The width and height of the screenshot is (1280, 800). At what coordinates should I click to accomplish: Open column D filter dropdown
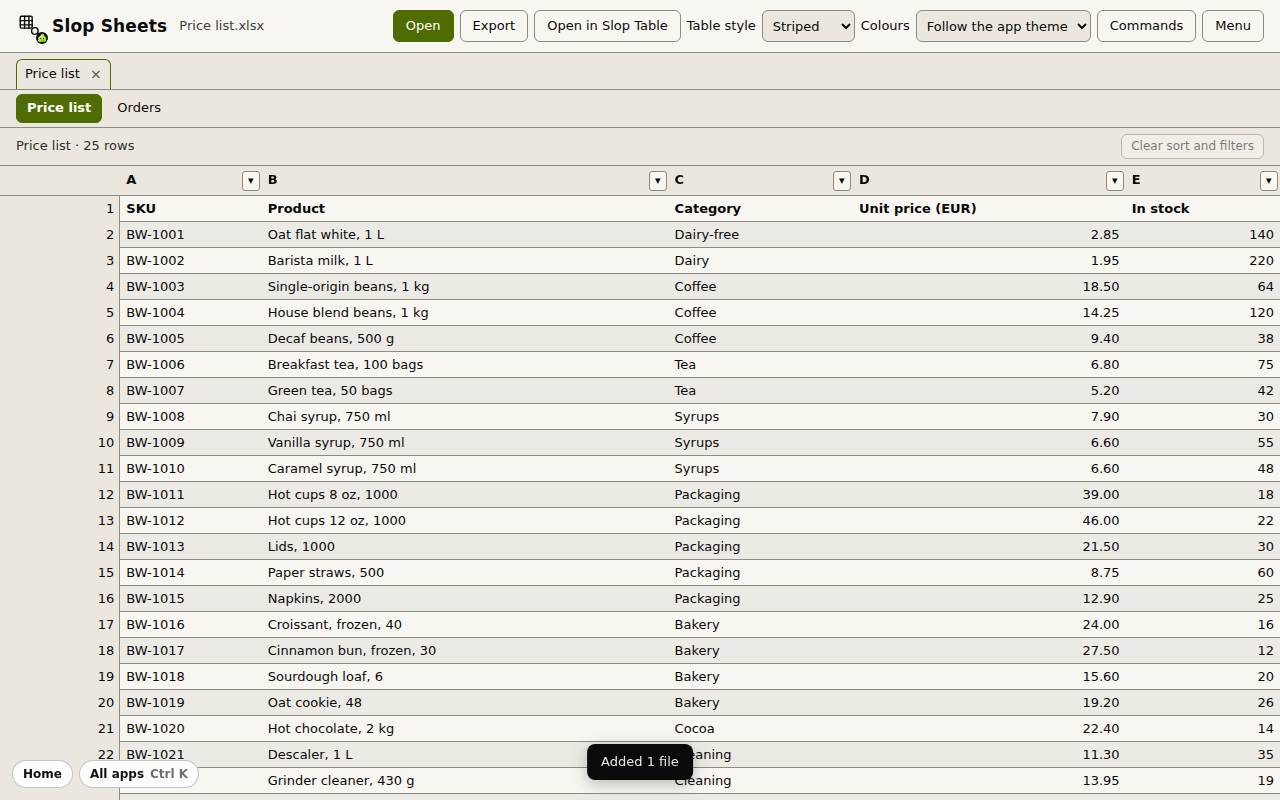1114,181
